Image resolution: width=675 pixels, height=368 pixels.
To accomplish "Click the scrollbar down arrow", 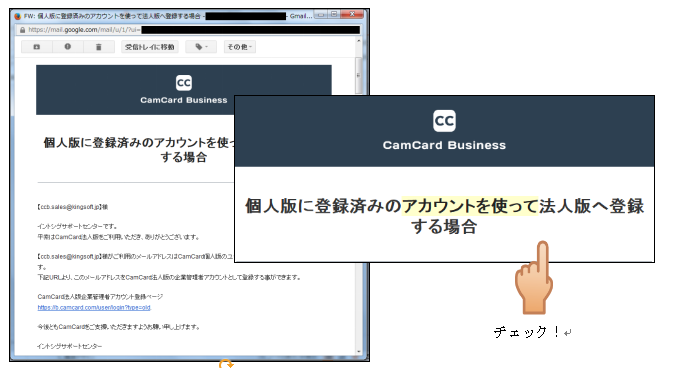I will click(x=359, y=352).
